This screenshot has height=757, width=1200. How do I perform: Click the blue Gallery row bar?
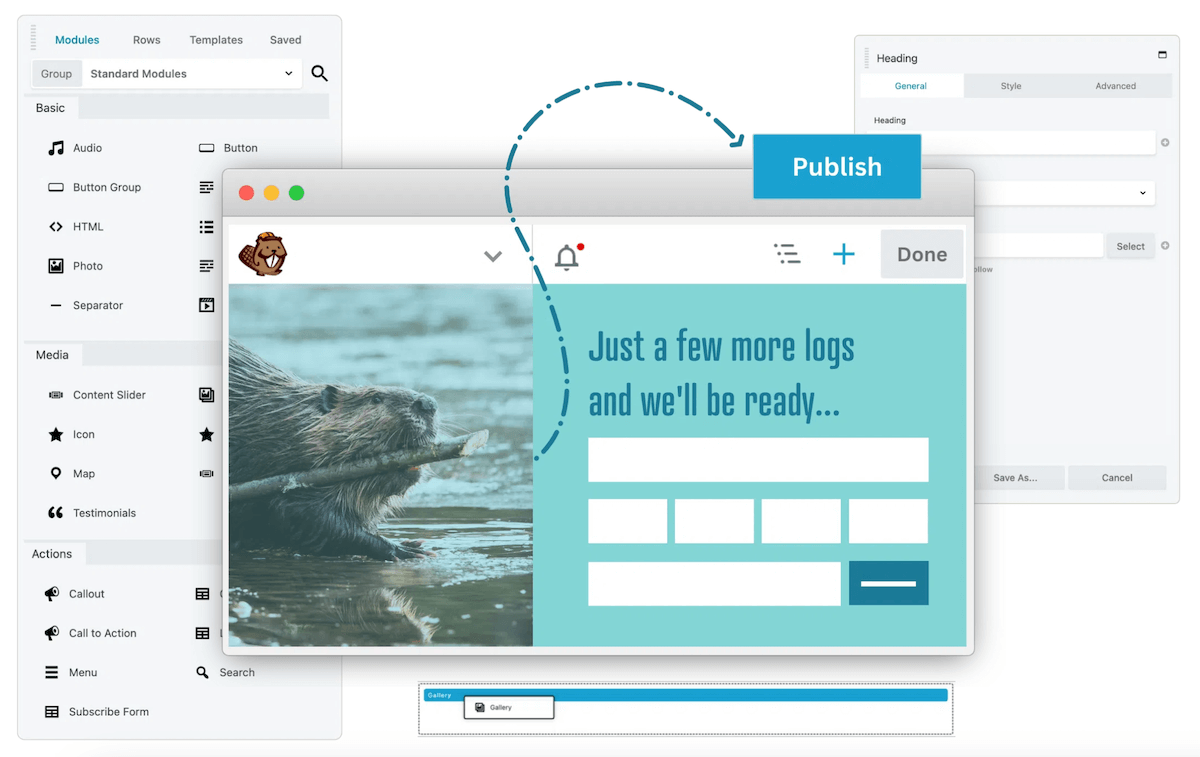click(x=685, y=695)
